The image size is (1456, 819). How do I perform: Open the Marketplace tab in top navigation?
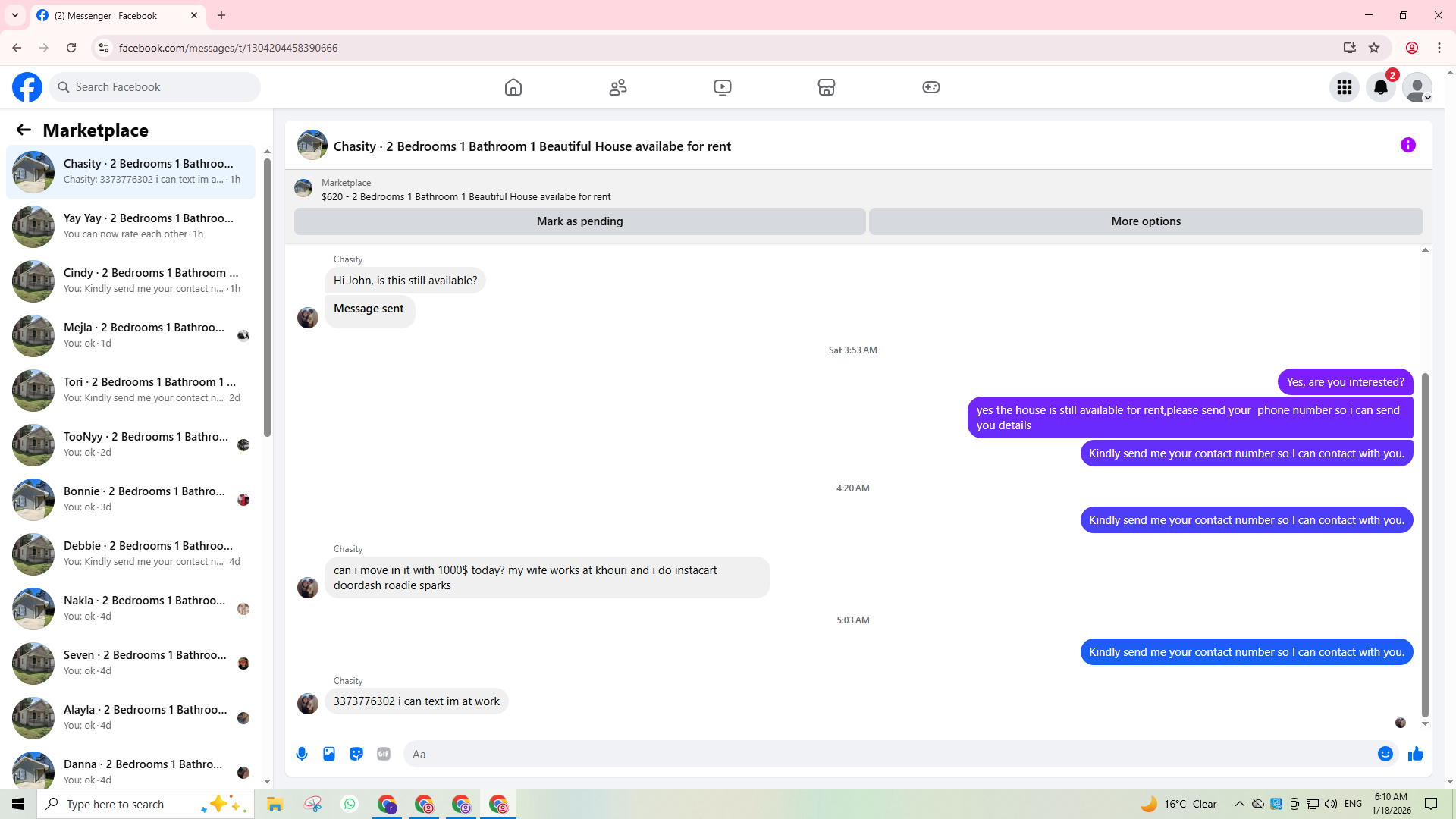(826, 87)
